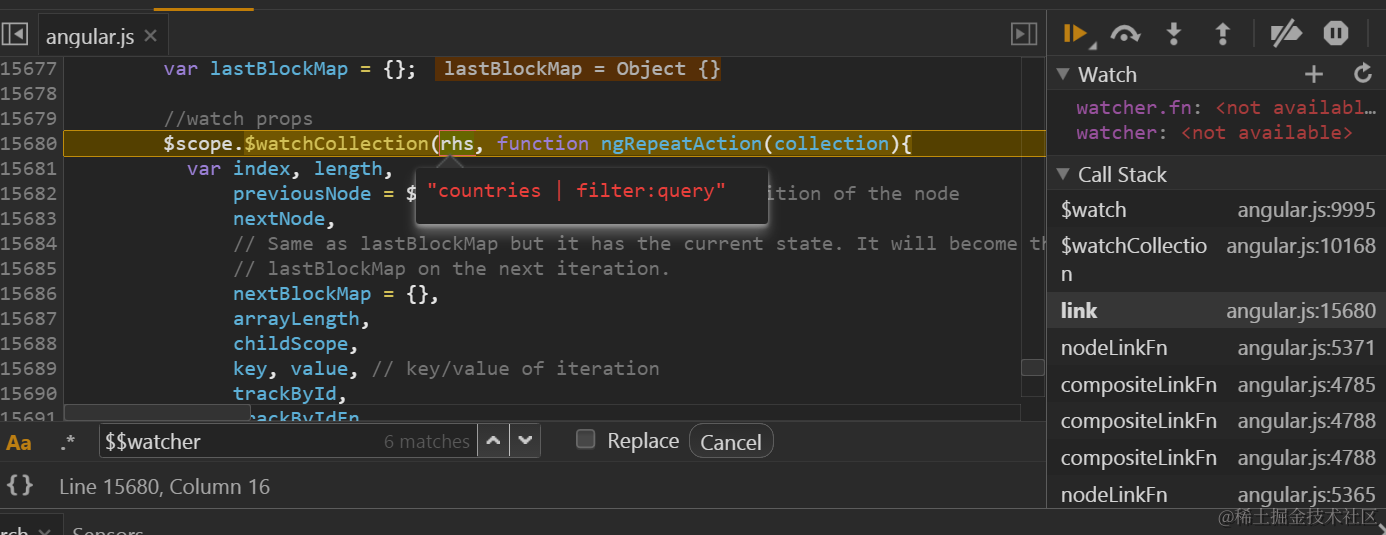Step over next function call
Viewport: 1386px width, 535px height.
[x=1126, y=34]
